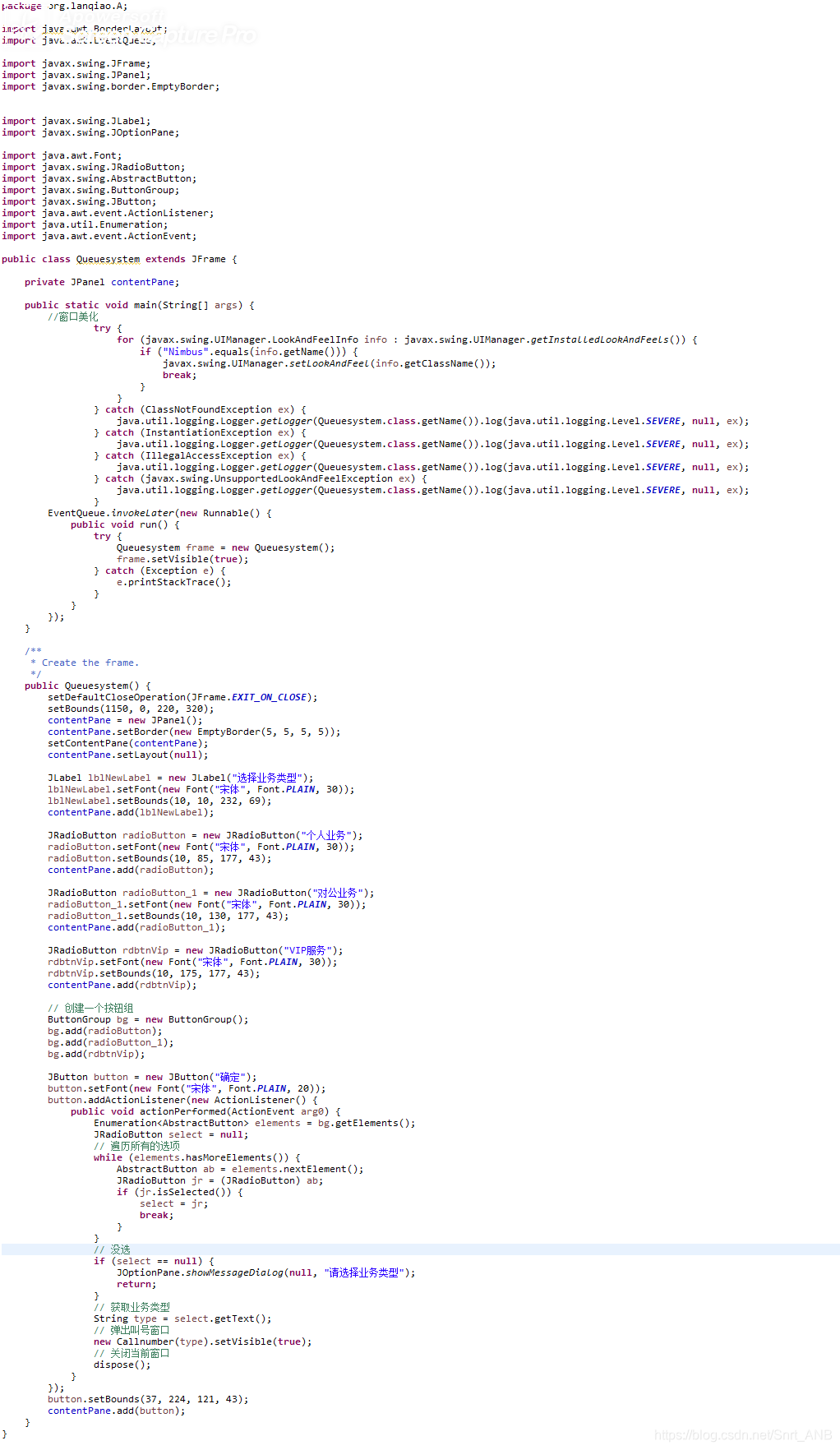Click 'e.printStackTrace();' line
This screenshot has width=840, height=1450.
173,582
